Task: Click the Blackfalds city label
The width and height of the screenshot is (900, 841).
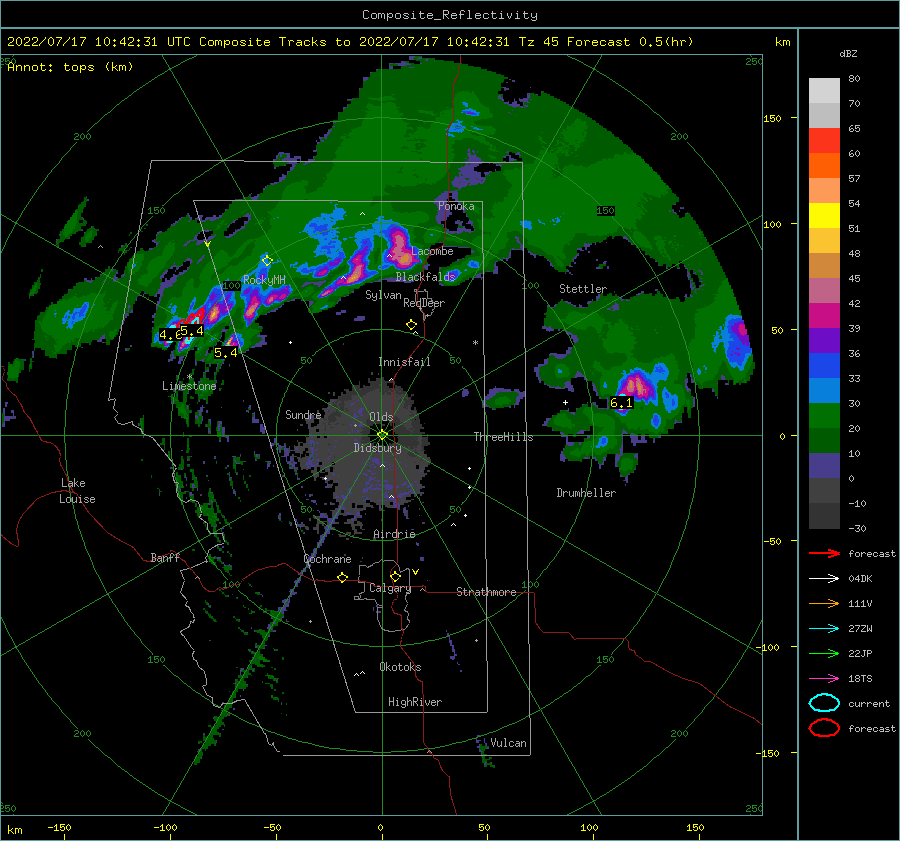Action: (425, 277)
